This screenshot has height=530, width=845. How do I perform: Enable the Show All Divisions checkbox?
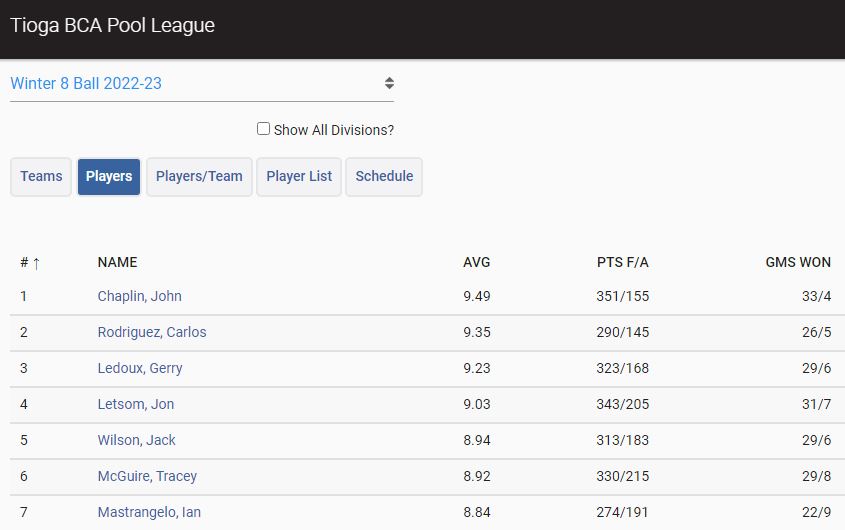tap(263, 129)
